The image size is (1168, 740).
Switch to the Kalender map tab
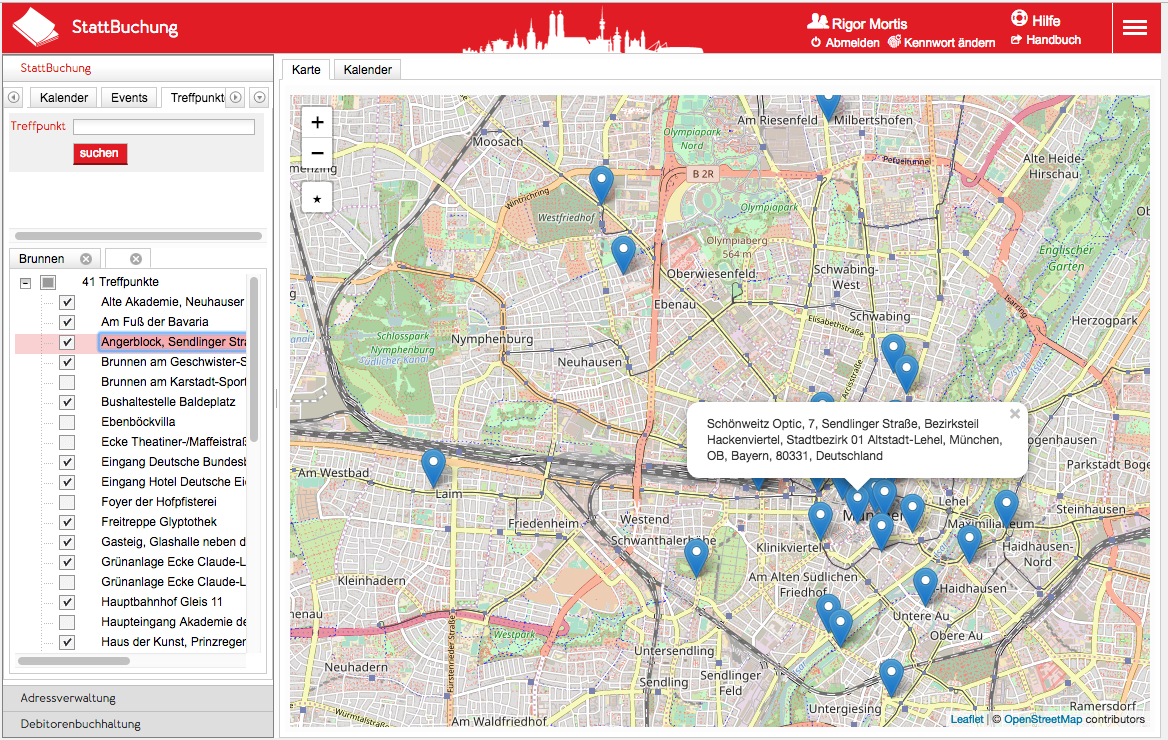pos(367,69)
